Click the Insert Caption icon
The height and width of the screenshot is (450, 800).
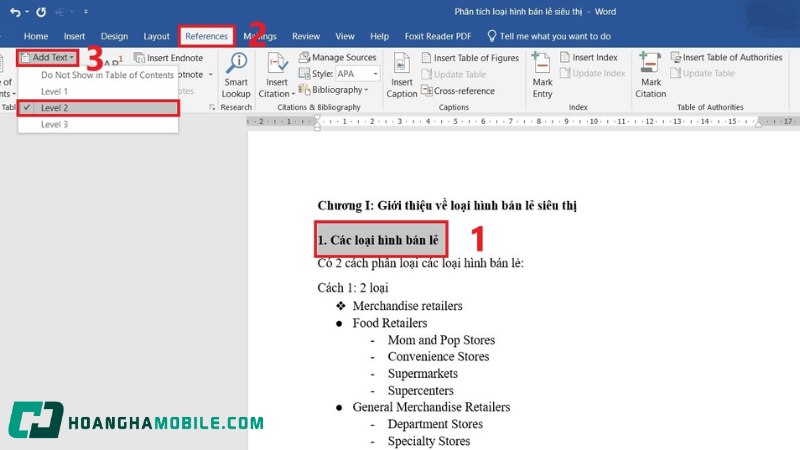pyautogui.click(x=401, y=66)
